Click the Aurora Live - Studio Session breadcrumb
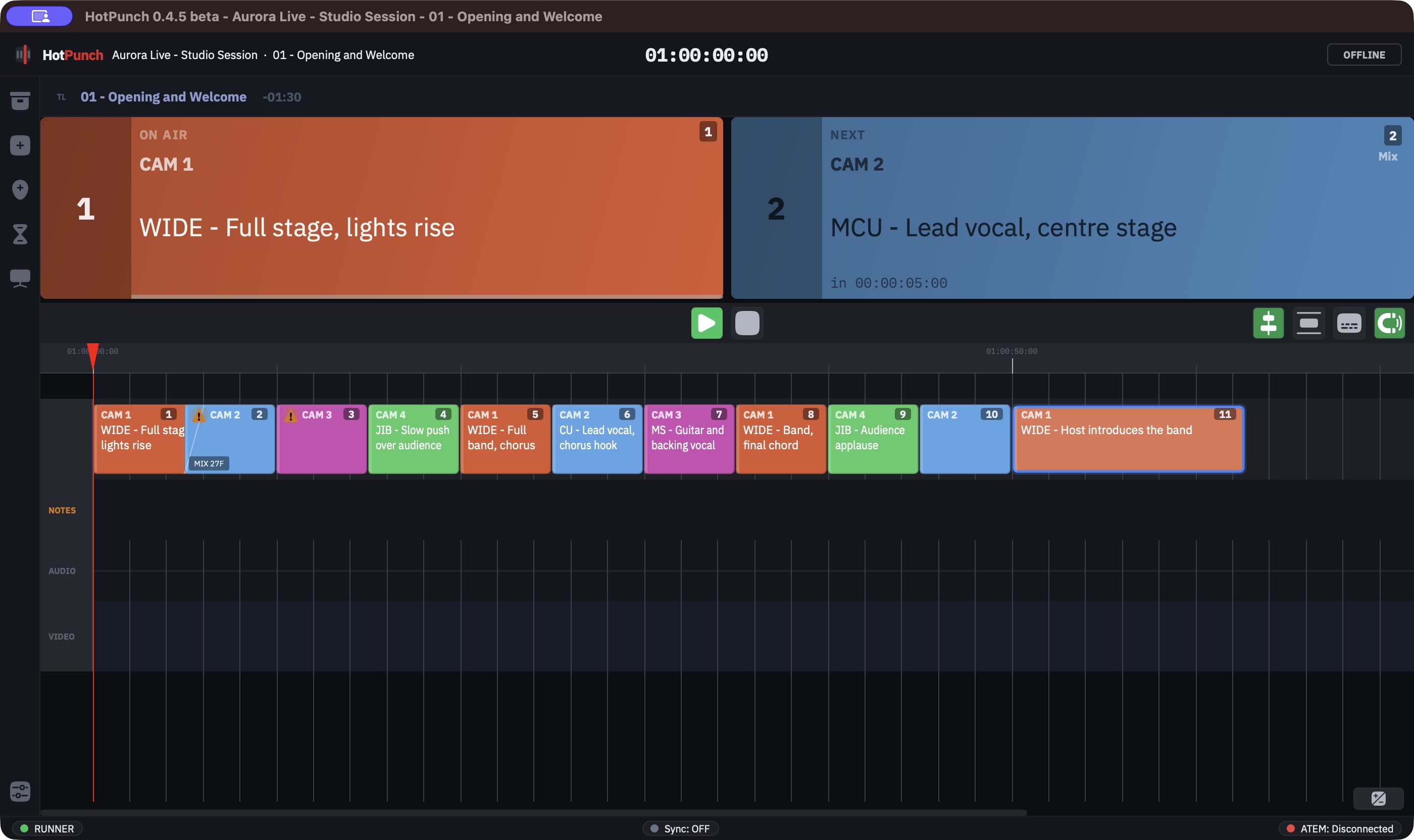Viewport: 1414px width, 840px height. 185,55
